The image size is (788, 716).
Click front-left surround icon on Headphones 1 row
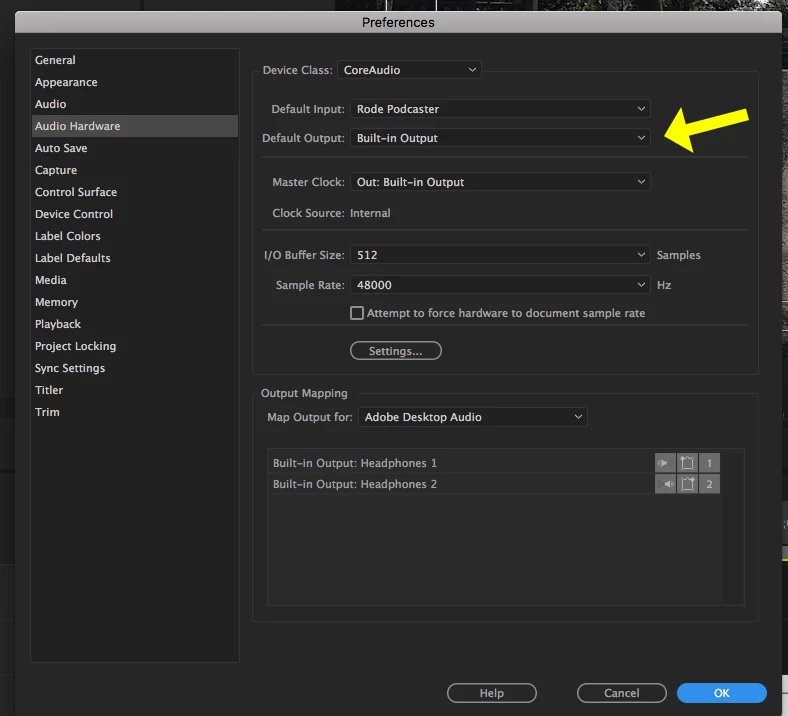[687, 463]
